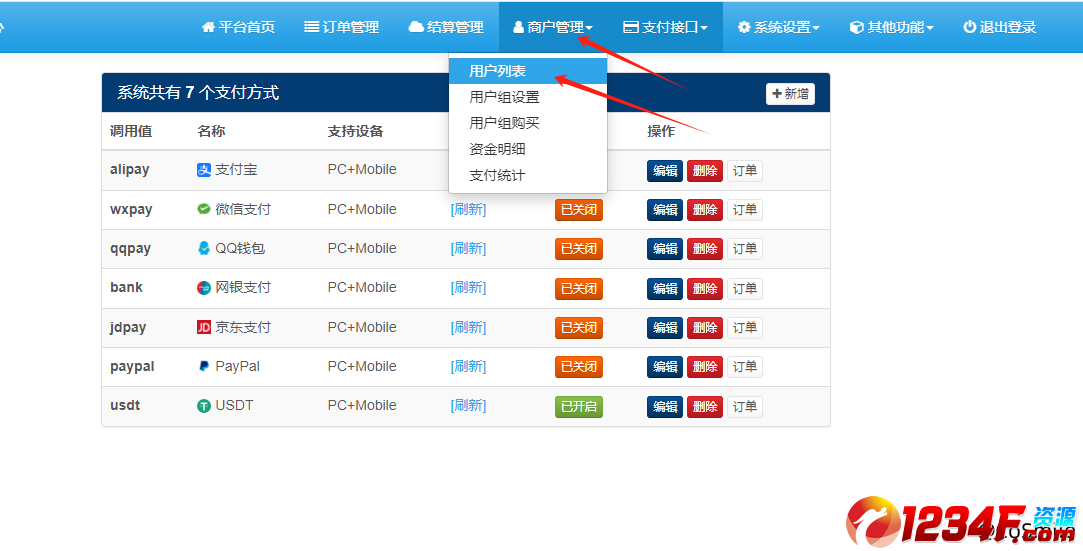Select 用户组购买 from the dropdown
1083x551 pixels.
click(x=528, y=123)
